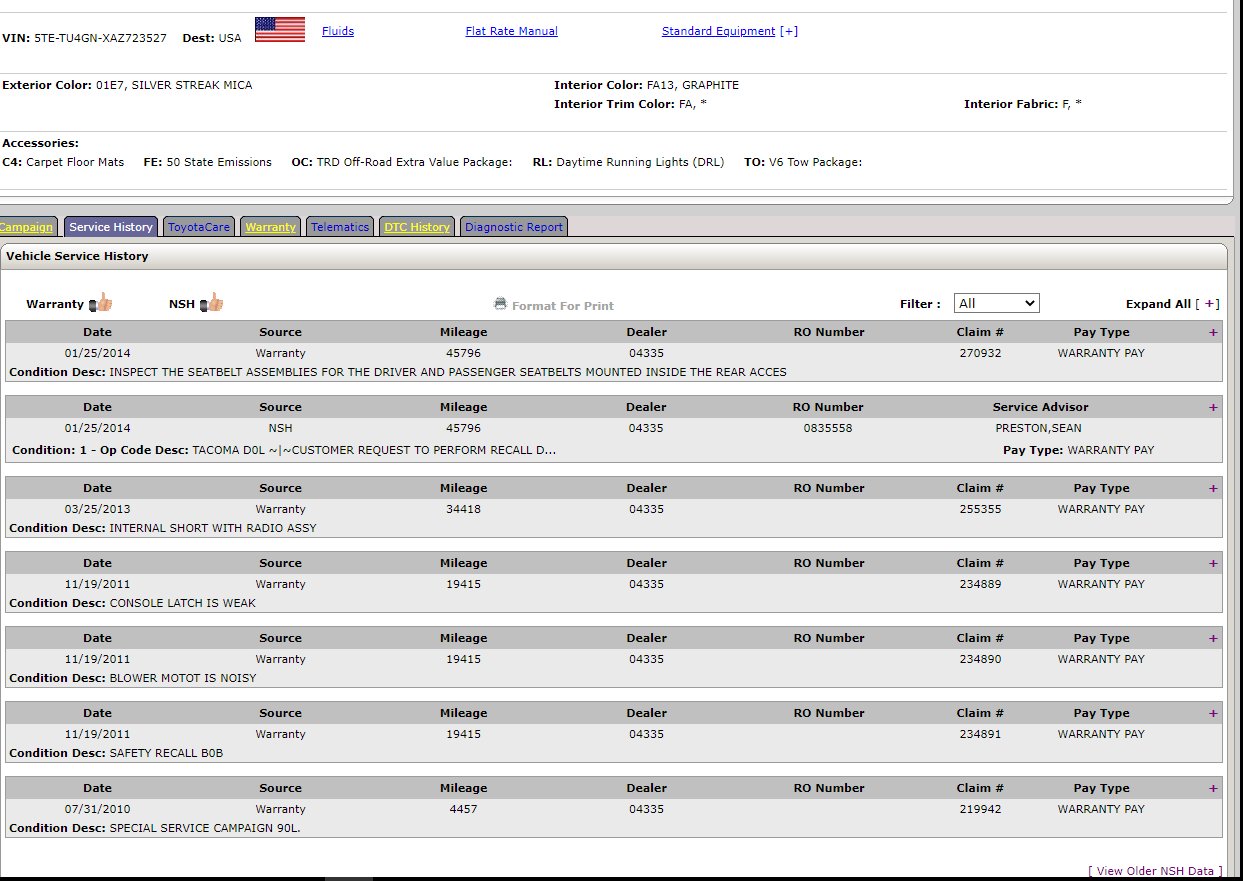Select the Service History tab
The width and height of the screenshot is (1243, 881).
pyautogui.click(x=110, y=227)
